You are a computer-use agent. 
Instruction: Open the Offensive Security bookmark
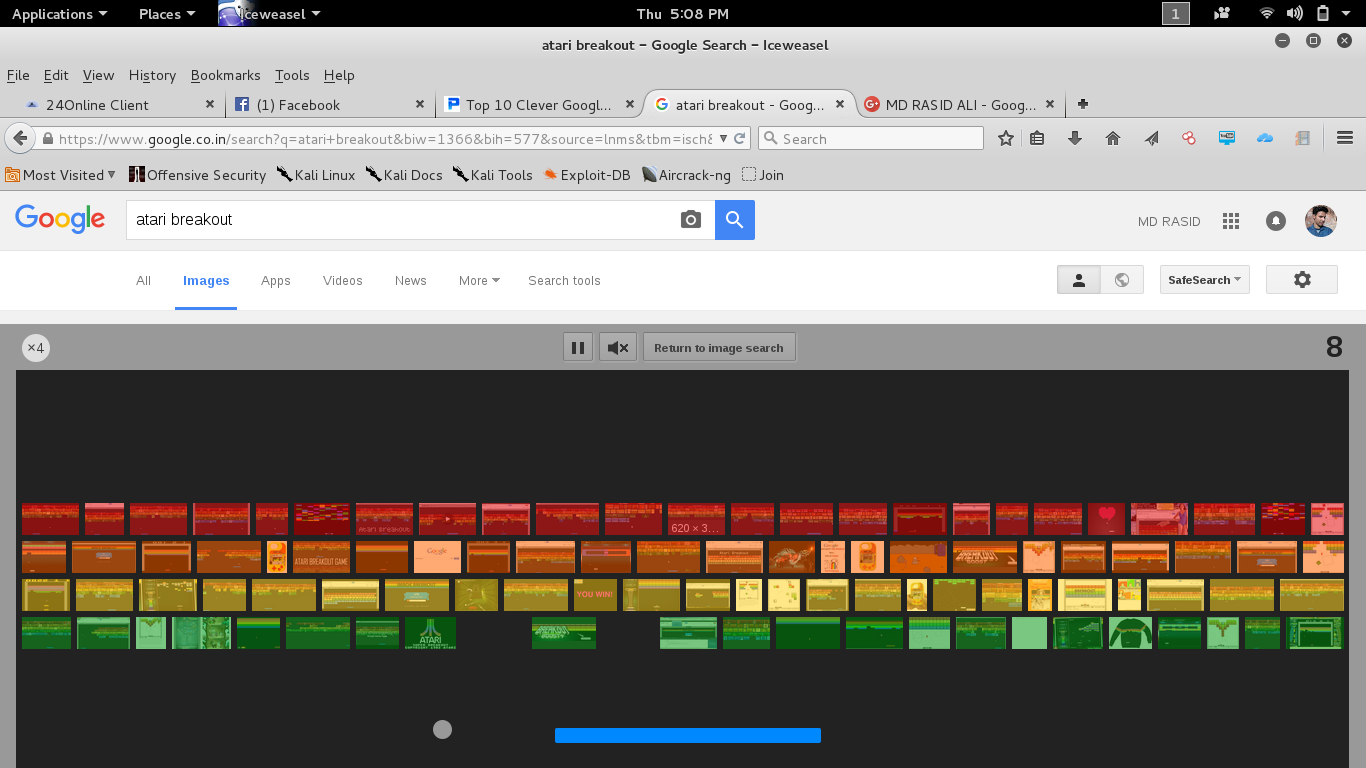click(x=197, y=175)
